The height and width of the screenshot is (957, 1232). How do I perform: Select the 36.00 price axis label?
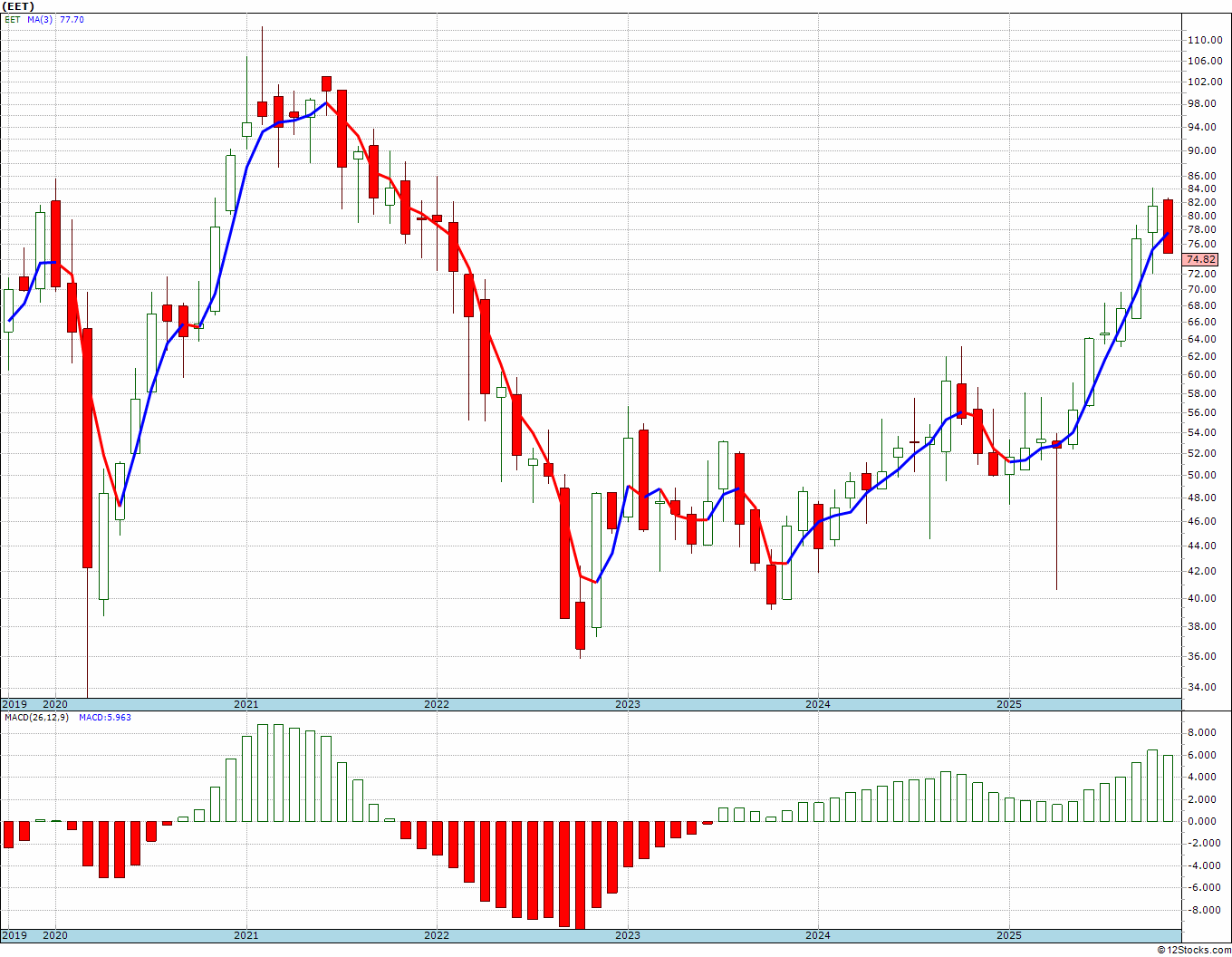tap(1203, 656)
